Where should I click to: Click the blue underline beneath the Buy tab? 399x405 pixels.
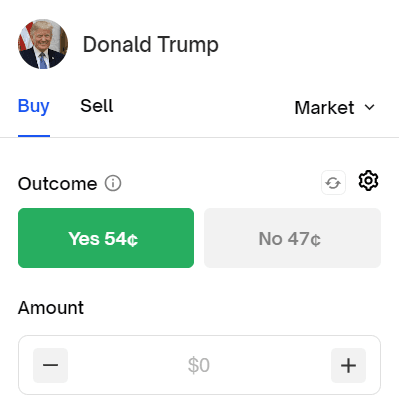[x=34, y=136]
